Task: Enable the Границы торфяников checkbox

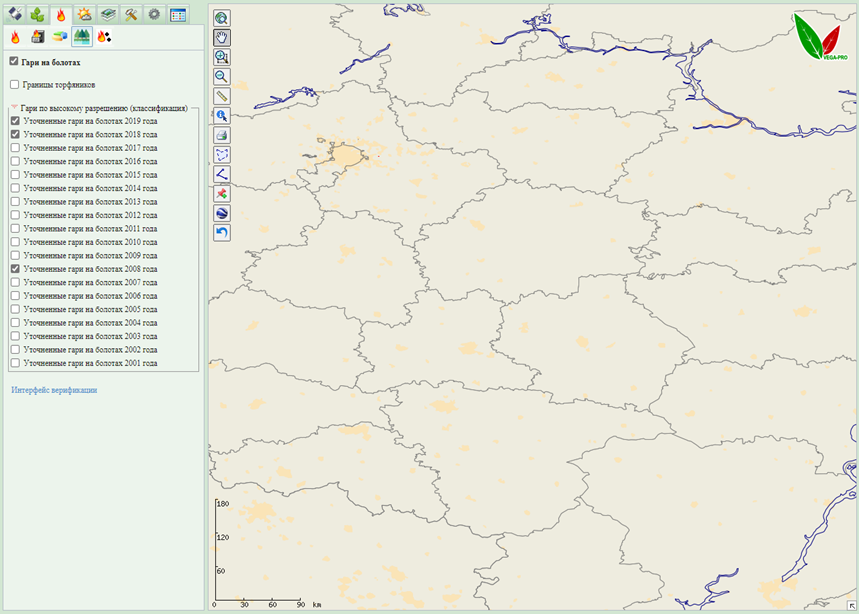Action: click(15, 84)
